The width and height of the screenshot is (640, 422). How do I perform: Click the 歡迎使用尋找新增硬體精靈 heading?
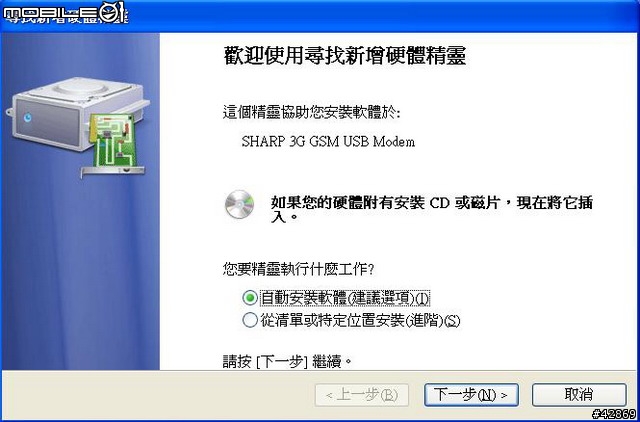345,56
